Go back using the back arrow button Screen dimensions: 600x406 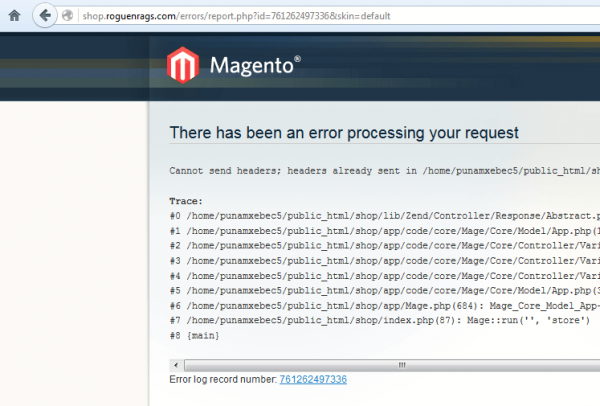(44, 16)
